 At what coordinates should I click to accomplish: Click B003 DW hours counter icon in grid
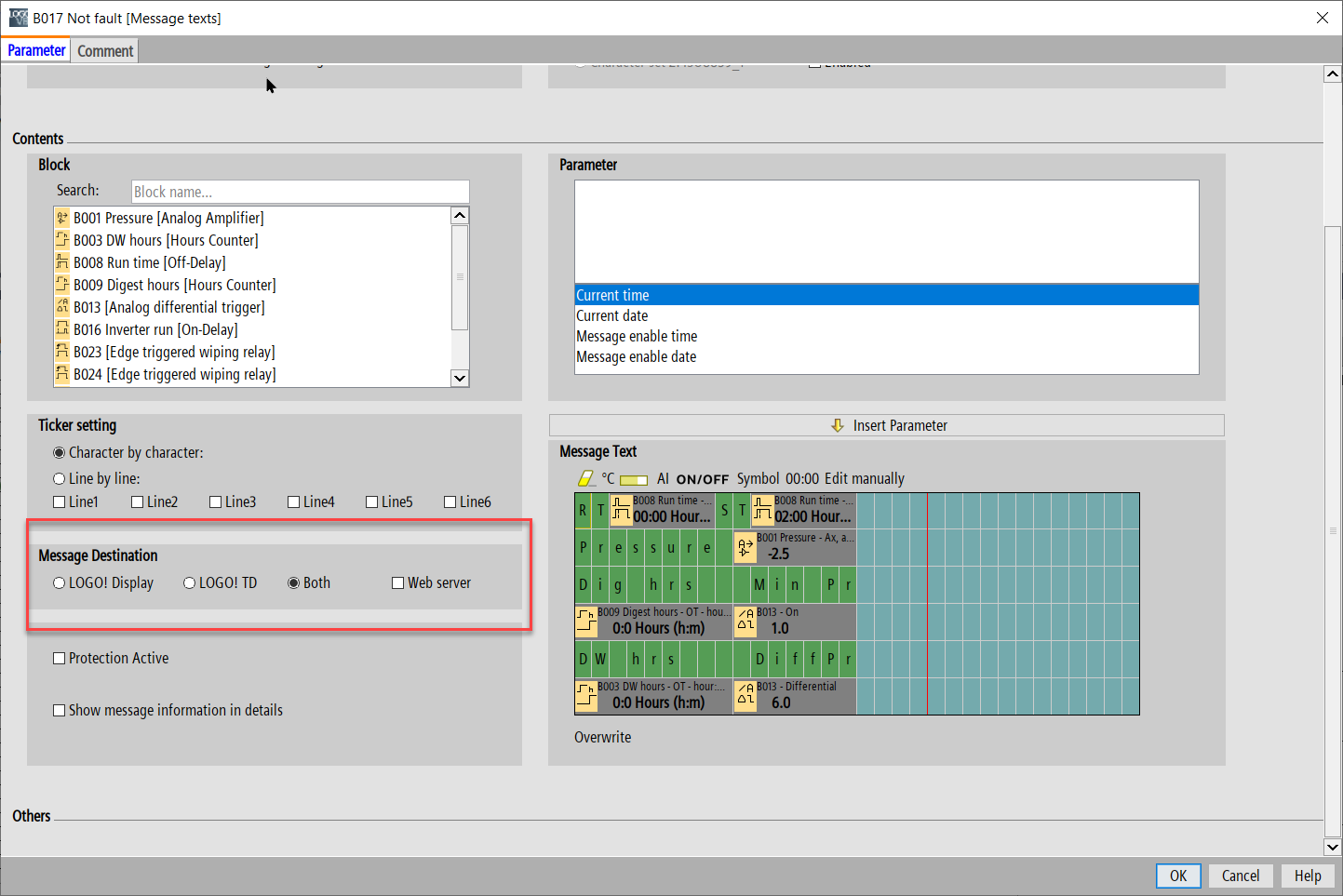[586, 695]
